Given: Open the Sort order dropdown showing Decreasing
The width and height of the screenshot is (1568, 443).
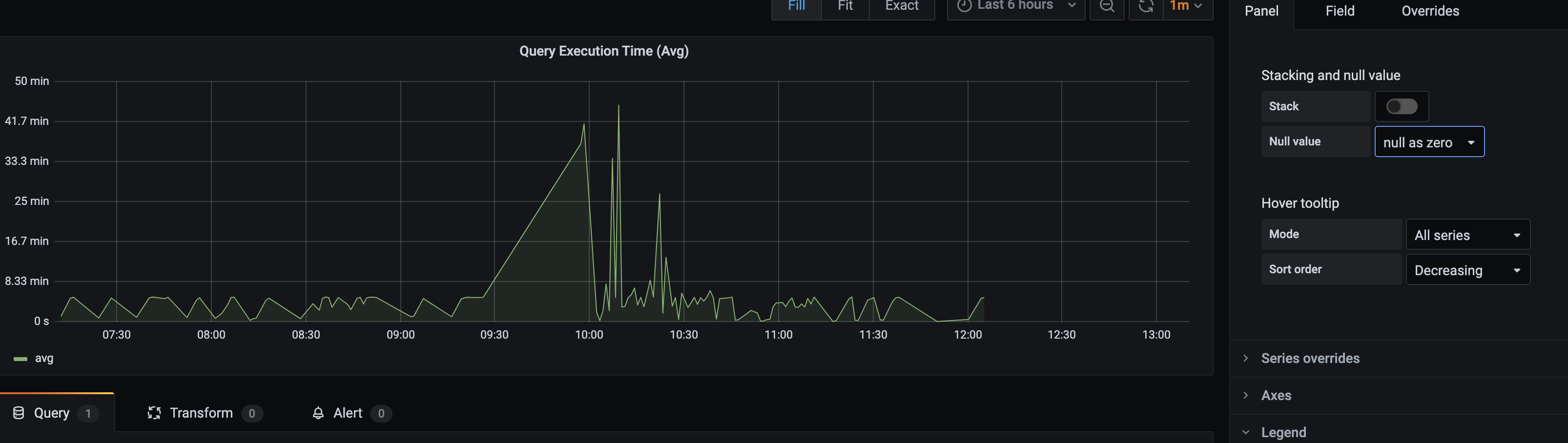Looking at the screenshot, I should point(1467,270).
